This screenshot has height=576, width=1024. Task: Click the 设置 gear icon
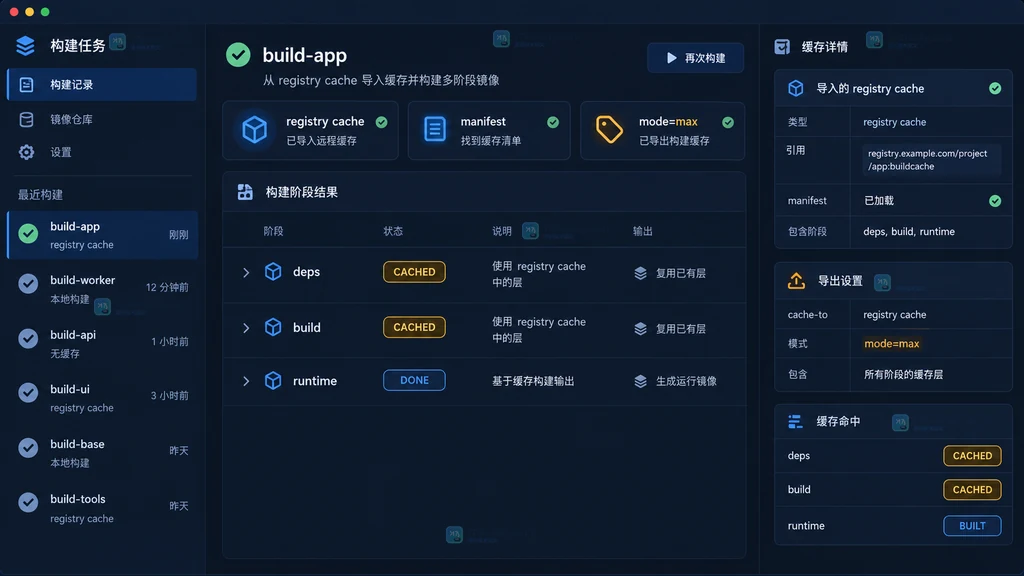[26, 152]
